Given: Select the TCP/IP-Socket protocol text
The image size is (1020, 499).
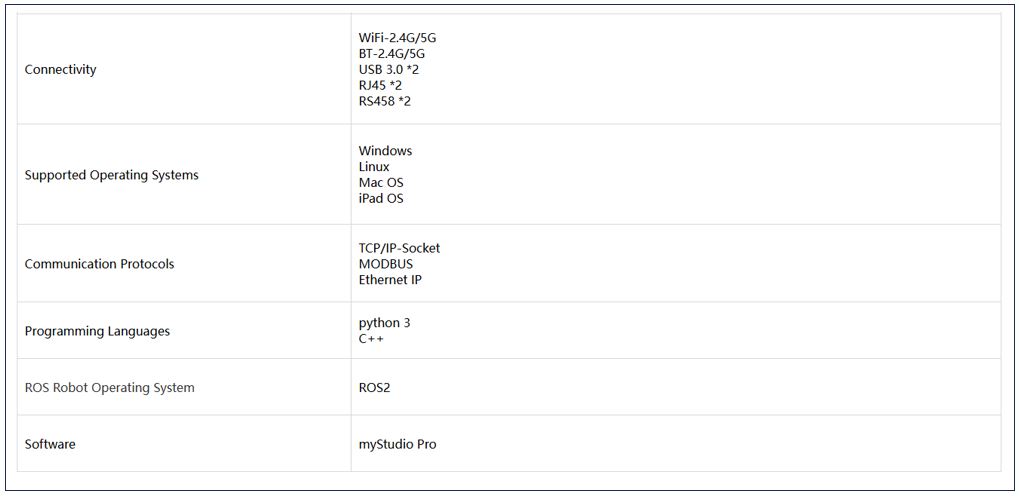Looking at the screenshot, I should pos(399,248).
